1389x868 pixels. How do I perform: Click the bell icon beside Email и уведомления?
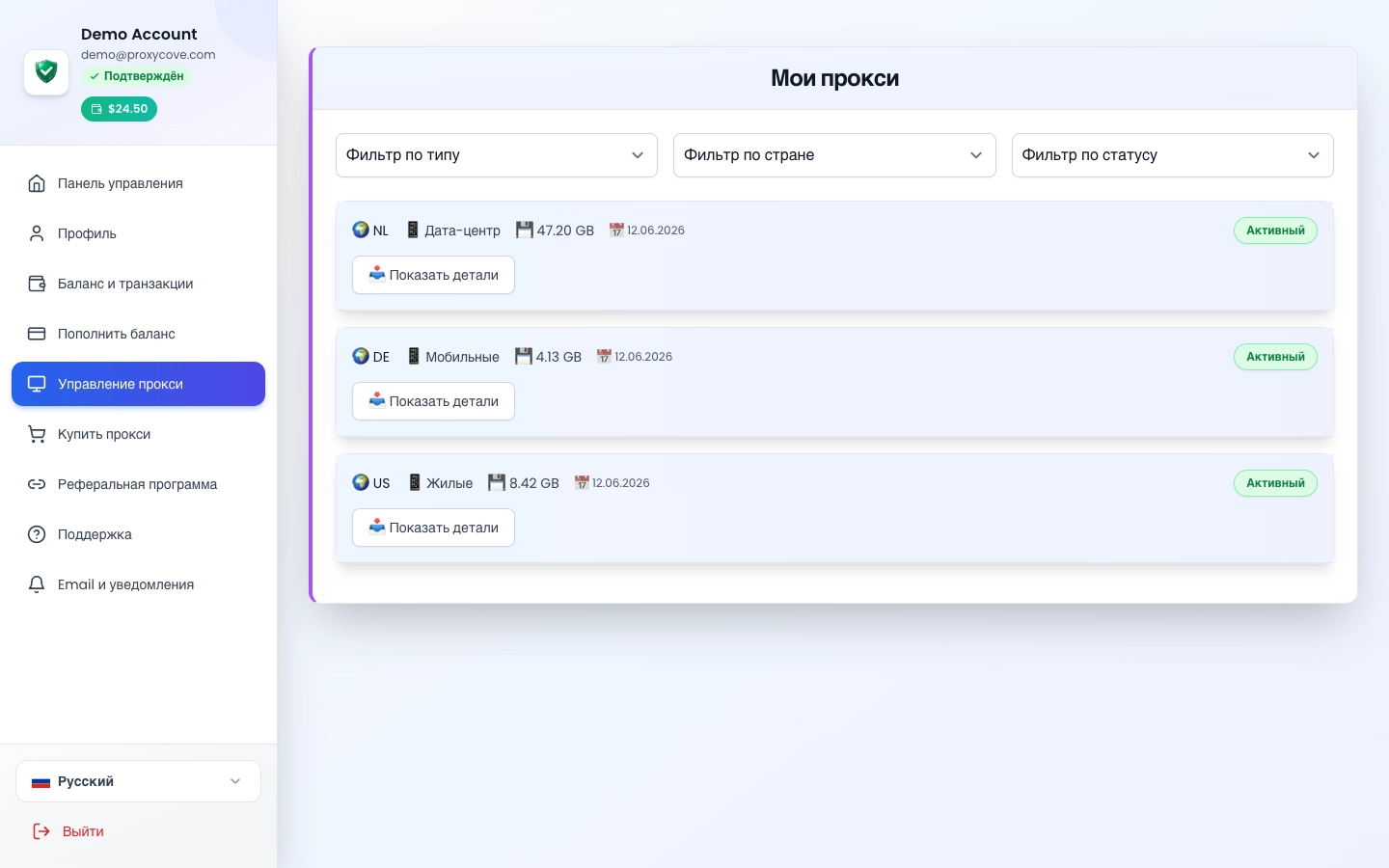pyautogui.click(x=37, y=584)
